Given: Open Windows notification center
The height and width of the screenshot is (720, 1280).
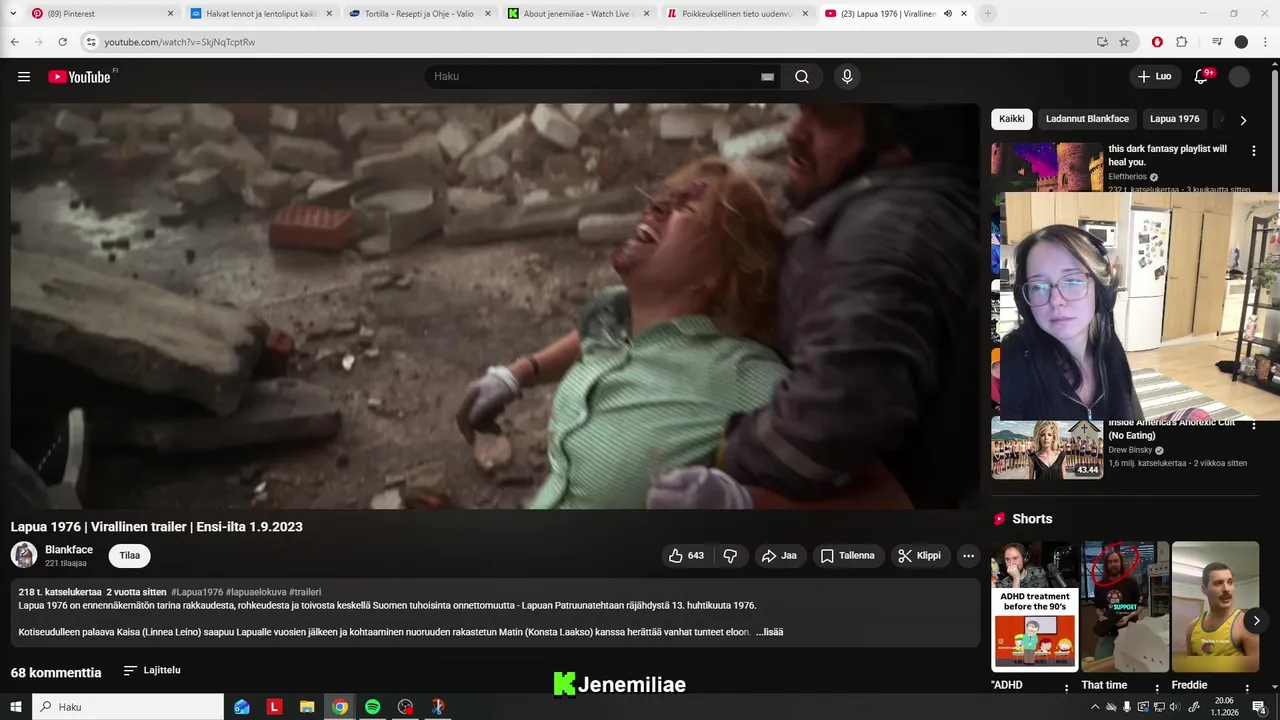Looking at the screenshot, I should pos(1259,707).
